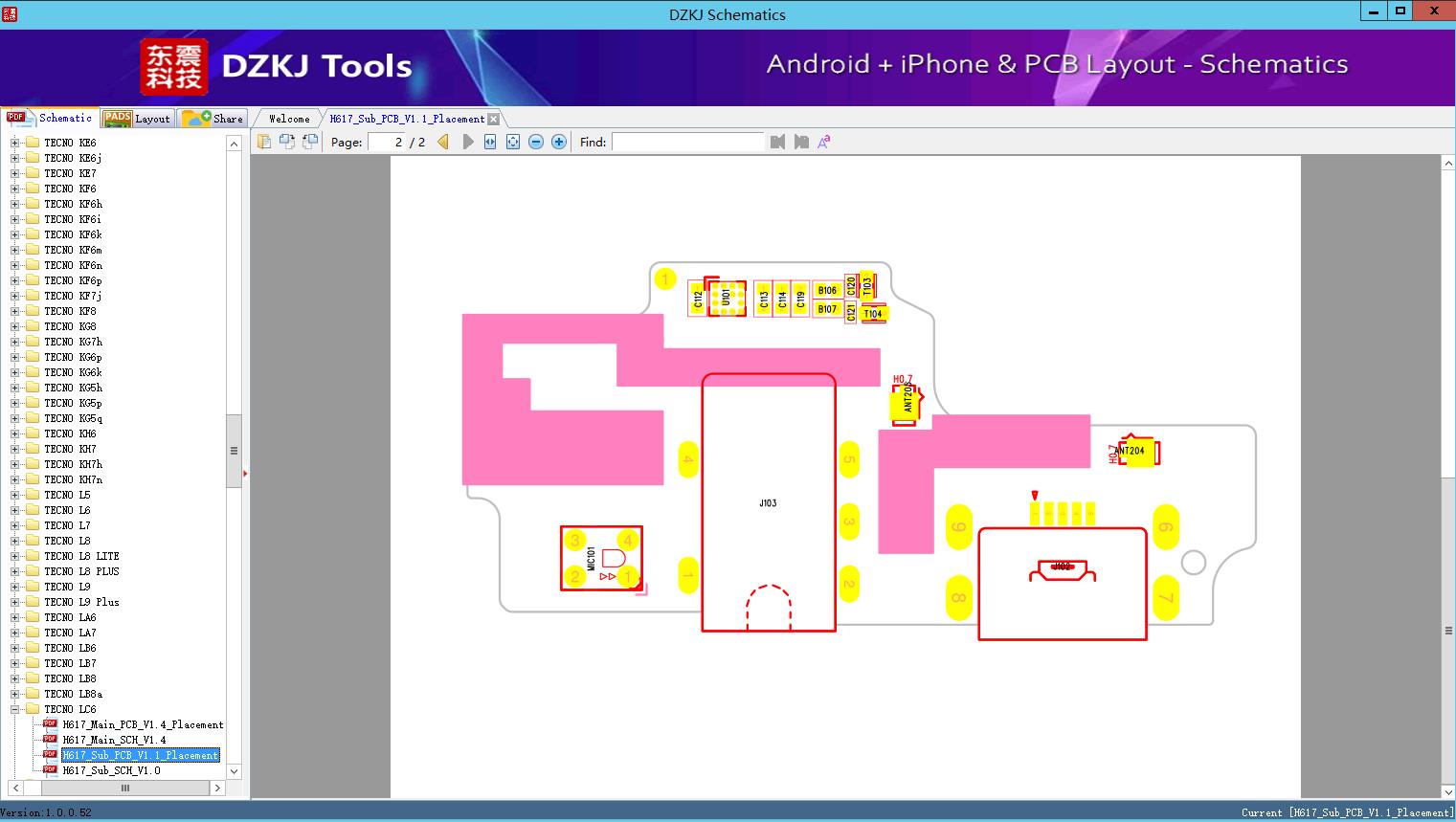Open H617_Sub_SCH_V1.0 file
Viewport: 1456px width, 822px height.
[111, 770]
